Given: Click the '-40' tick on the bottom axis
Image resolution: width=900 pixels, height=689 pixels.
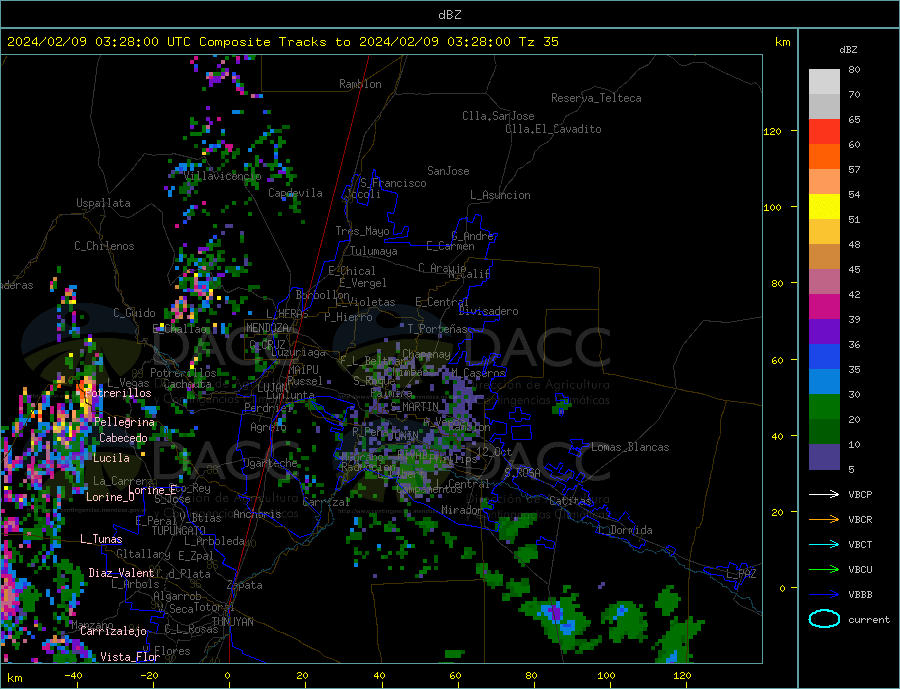Looking at the screenshot, I should pos(73,676).
